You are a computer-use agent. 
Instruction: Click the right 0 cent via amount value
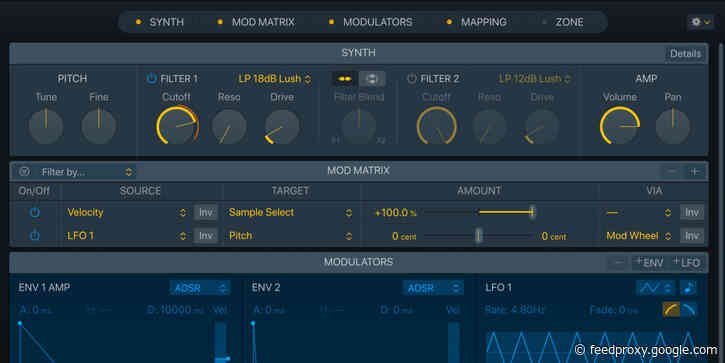(553, 236)
